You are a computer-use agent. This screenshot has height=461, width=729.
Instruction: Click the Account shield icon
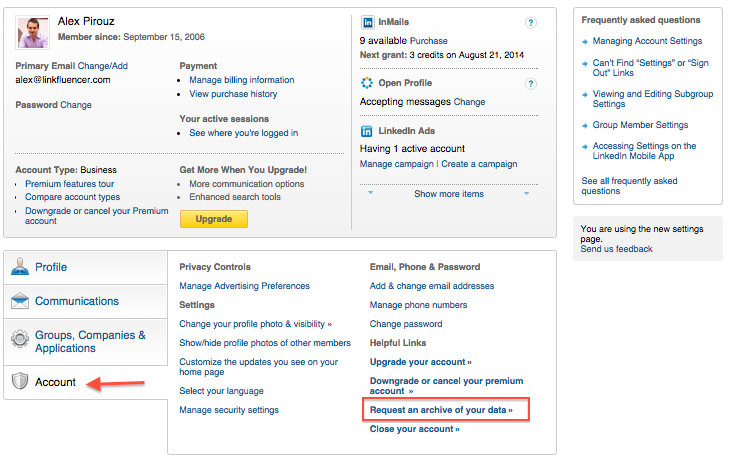point(20,381)
